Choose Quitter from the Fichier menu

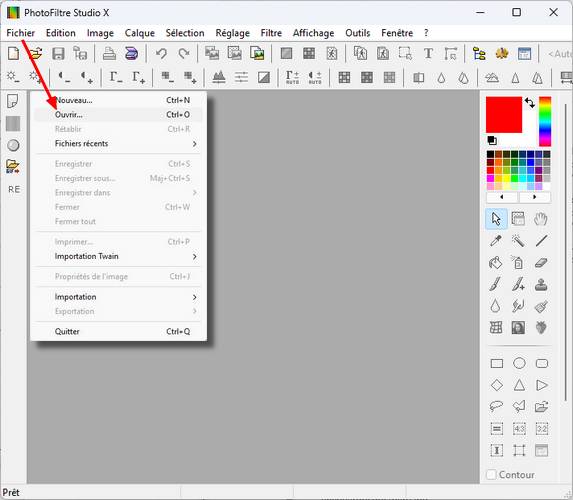tap(118, 332)
